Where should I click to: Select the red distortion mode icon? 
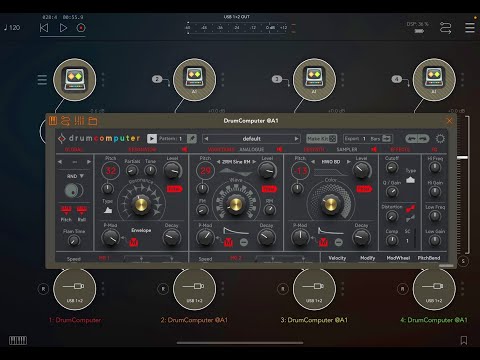click(410, 209)
